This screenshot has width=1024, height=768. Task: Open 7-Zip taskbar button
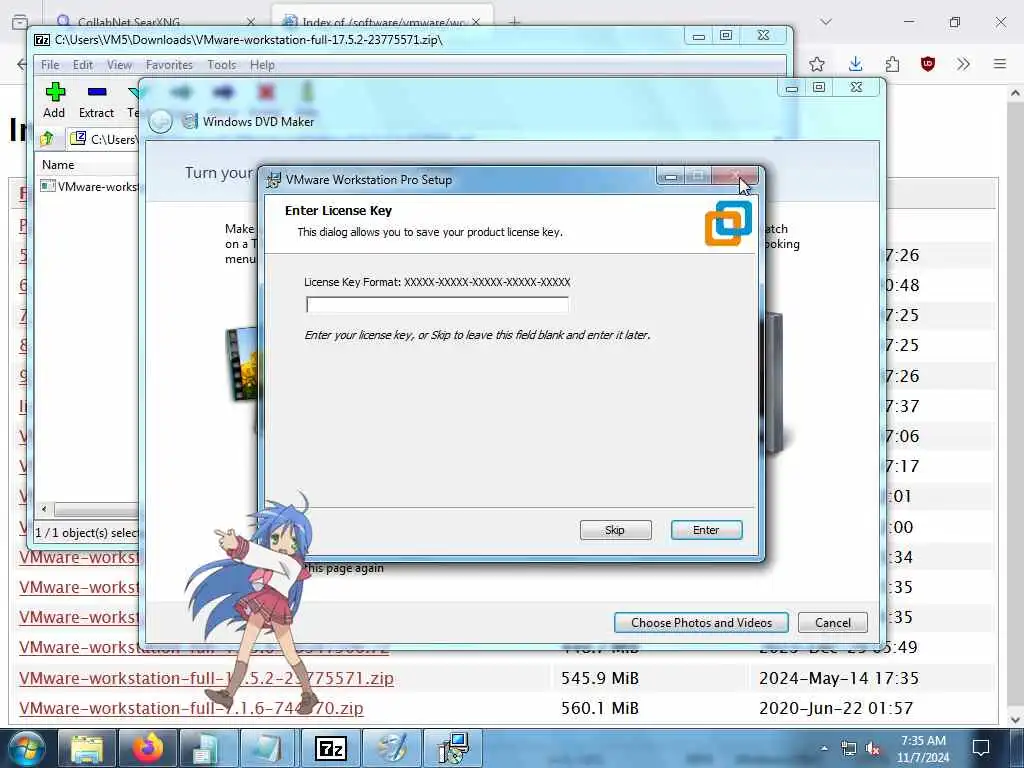coord(330,748)
